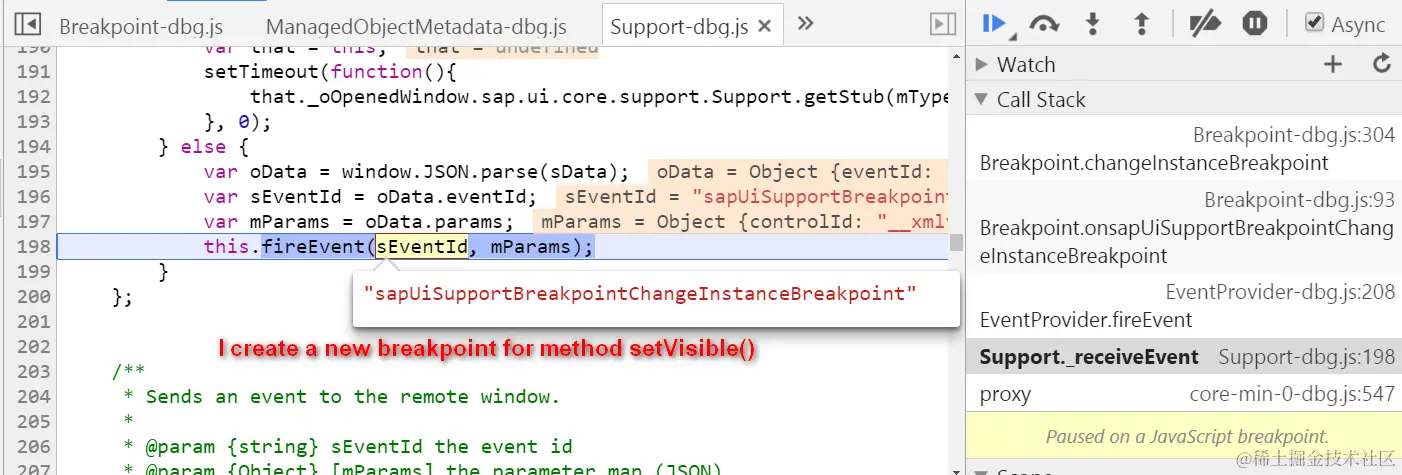This screenshot has height=475, width=1402.
Task: Open the Breakpoint-dbg.js:304 source link
Action: click(x=1294, y=135)
